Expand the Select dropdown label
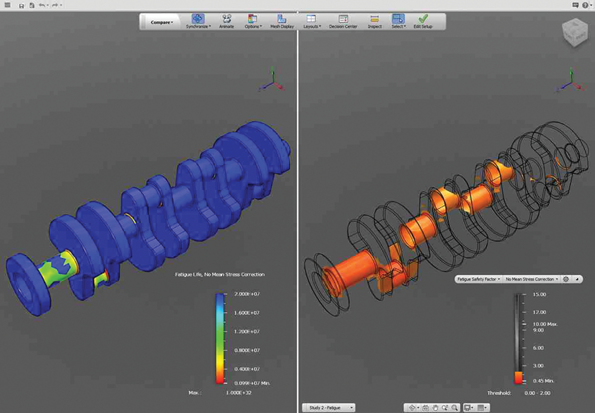Image resolution: width=595 pixels, height=413 pixels. [399, 27]
